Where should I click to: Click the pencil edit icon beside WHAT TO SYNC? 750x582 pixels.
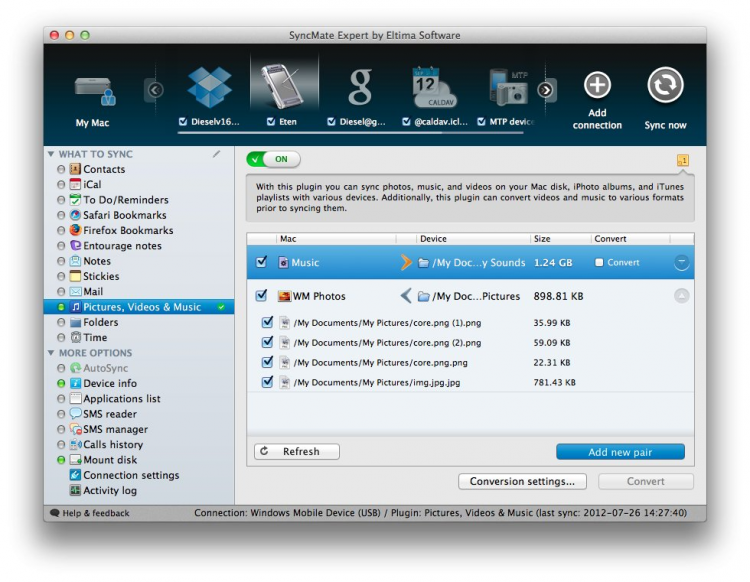coord(217,154)
